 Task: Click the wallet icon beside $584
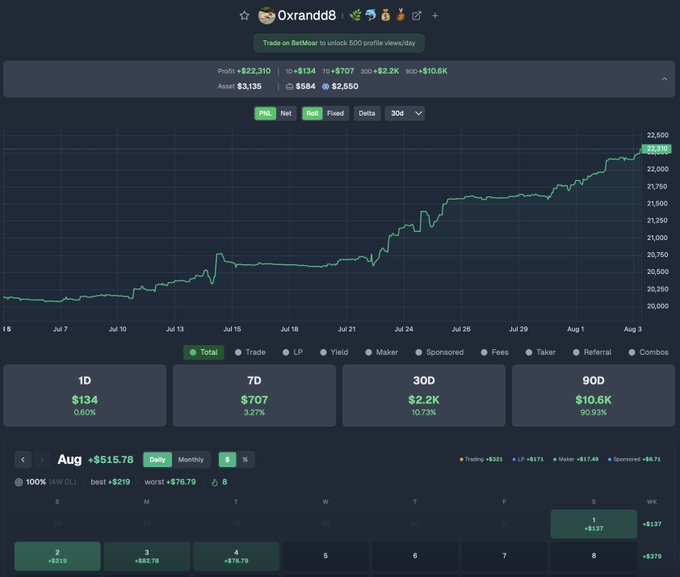point(289,86)
